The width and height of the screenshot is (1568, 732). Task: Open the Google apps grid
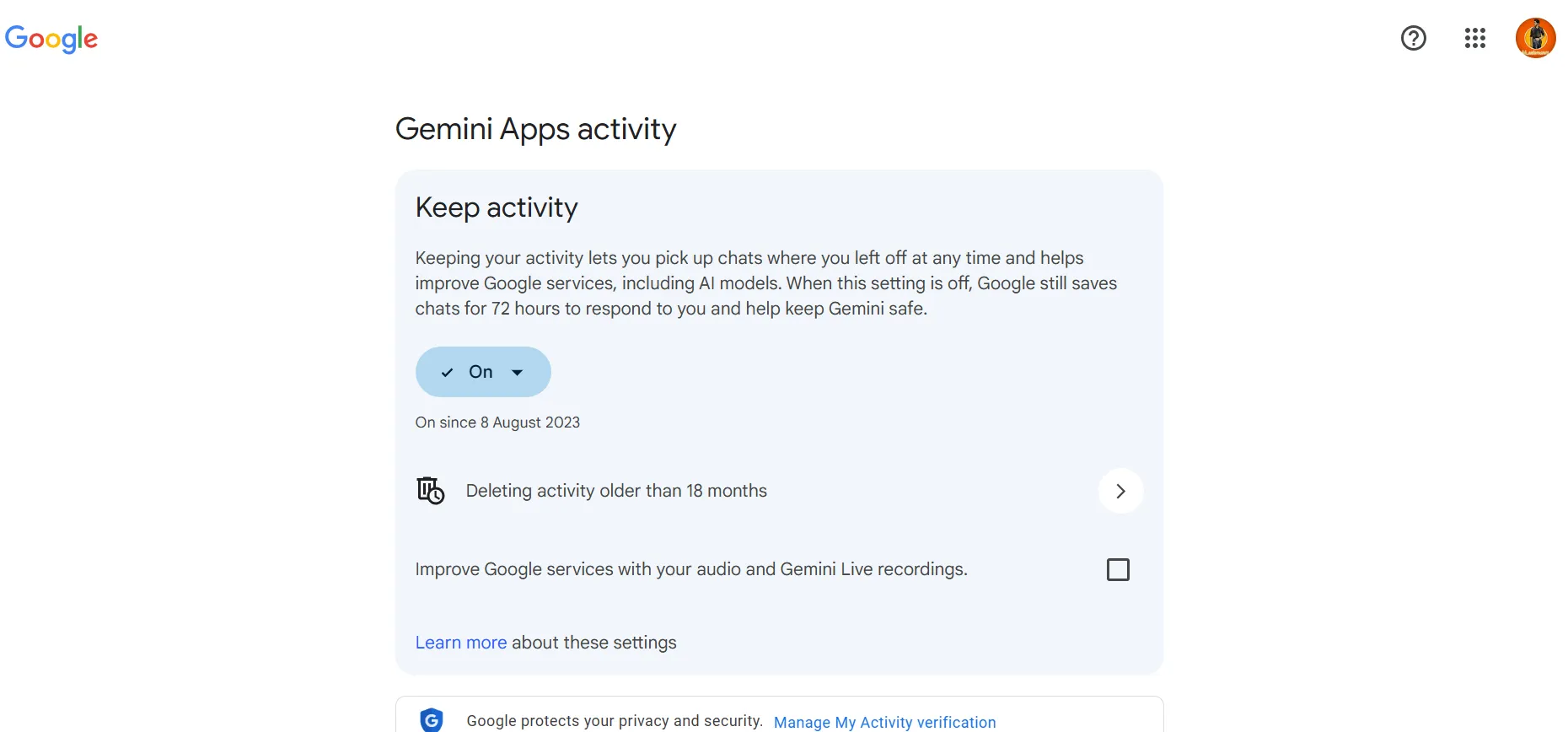click(x=1475, y=38)
